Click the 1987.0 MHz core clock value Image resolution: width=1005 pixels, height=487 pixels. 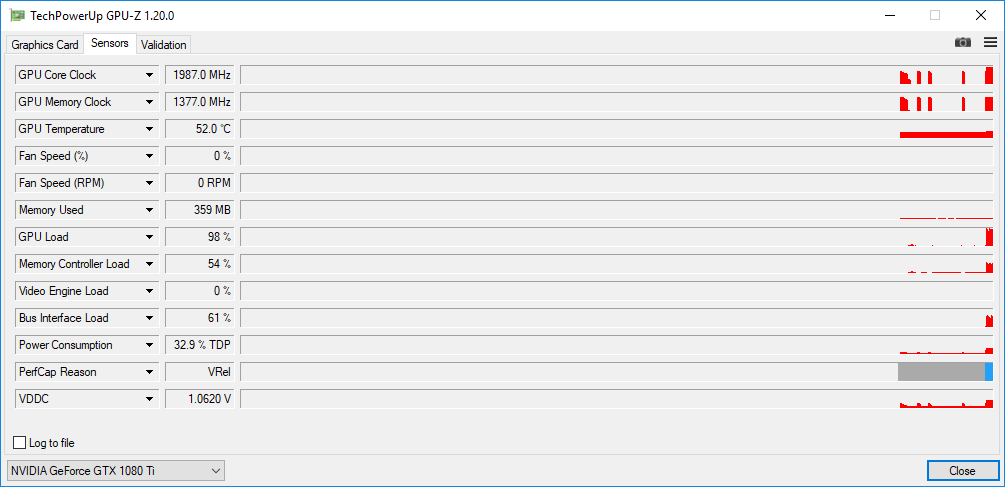[199, 75]
